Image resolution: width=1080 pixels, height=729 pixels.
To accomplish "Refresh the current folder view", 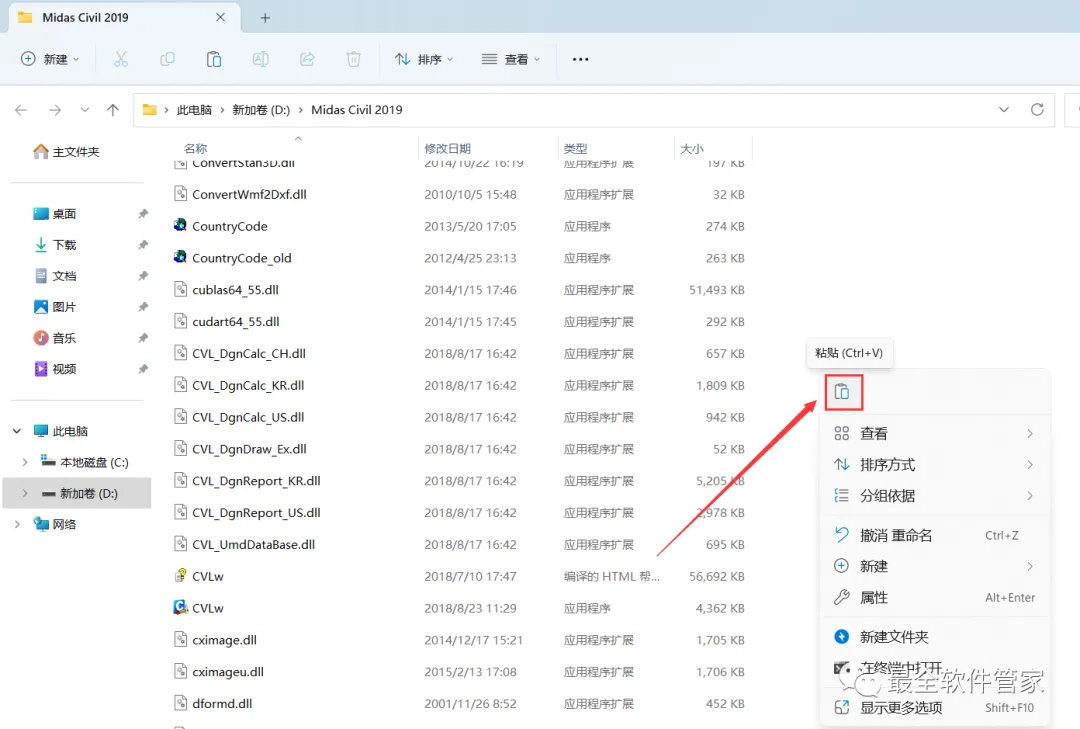I will [x=1037, y=110].
